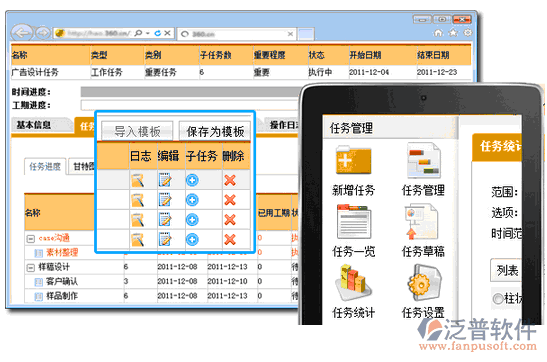
Task: Collapse the 样稿设计 tree node
Action: click(31, 267)
